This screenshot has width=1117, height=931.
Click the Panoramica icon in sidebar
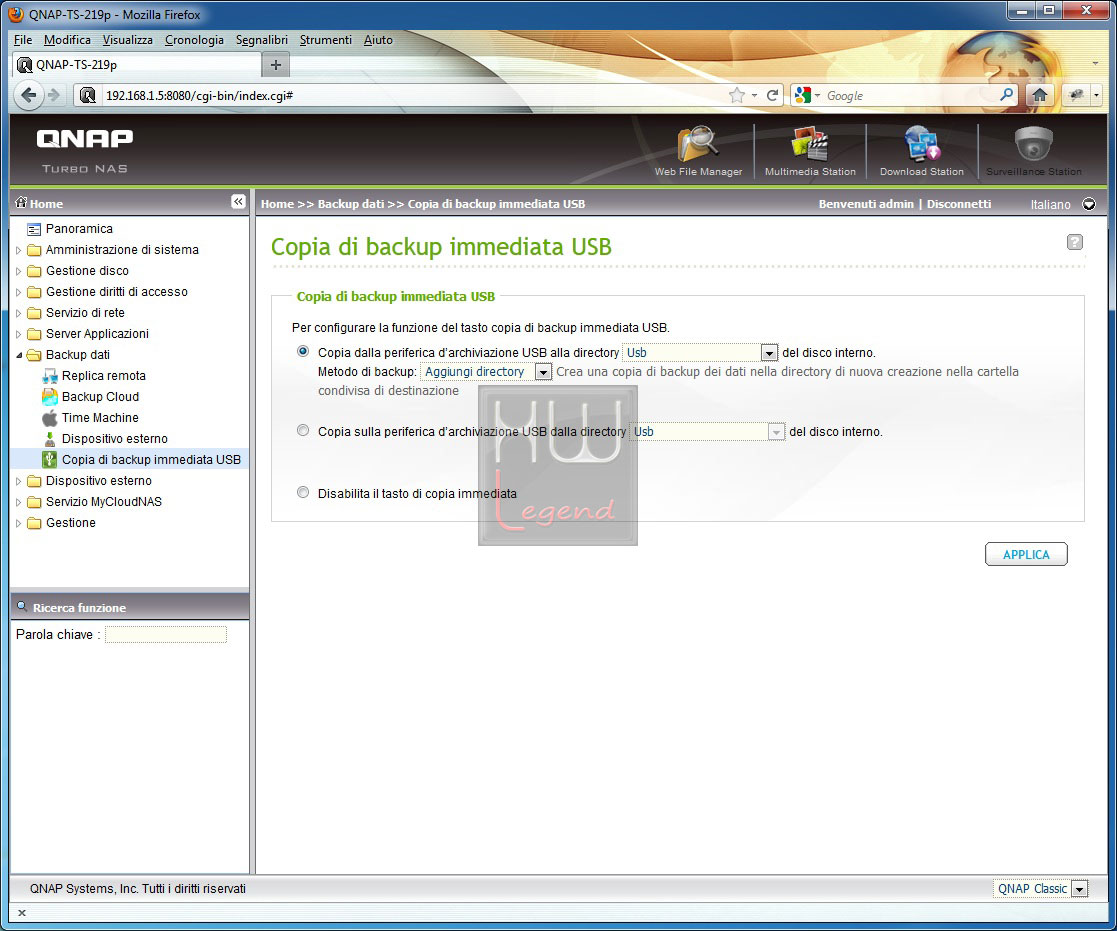pyautogui.click(x=33, y=229)
